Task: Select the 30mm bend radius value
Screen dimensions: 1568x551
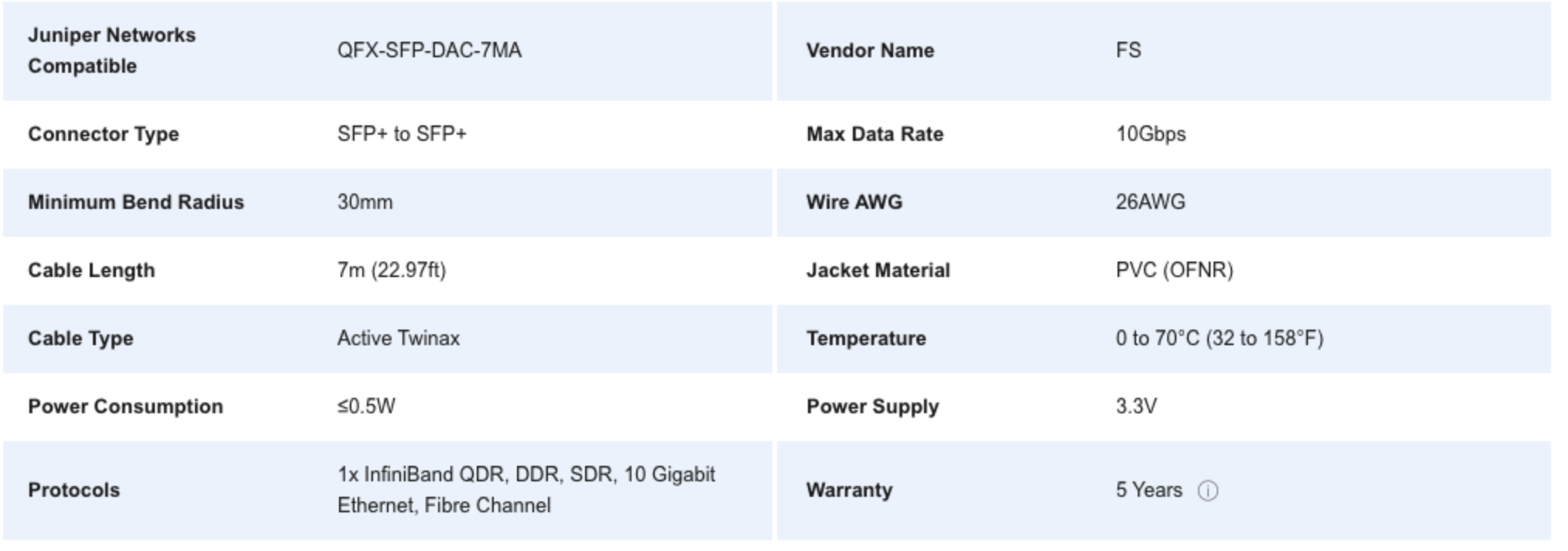Action: point(365,202)
